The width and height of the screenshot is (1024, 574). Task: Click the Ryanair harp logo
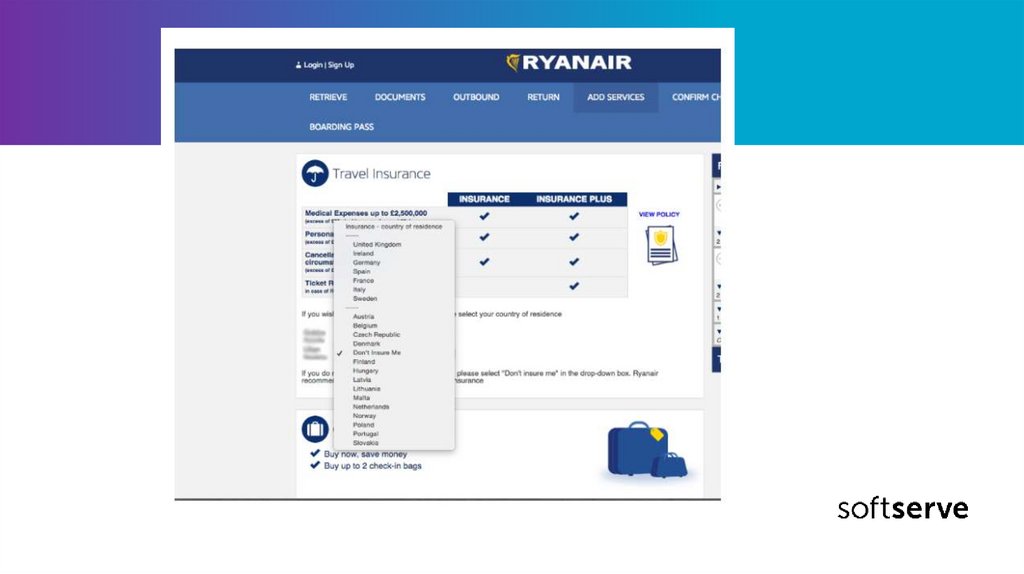point(513,63)
